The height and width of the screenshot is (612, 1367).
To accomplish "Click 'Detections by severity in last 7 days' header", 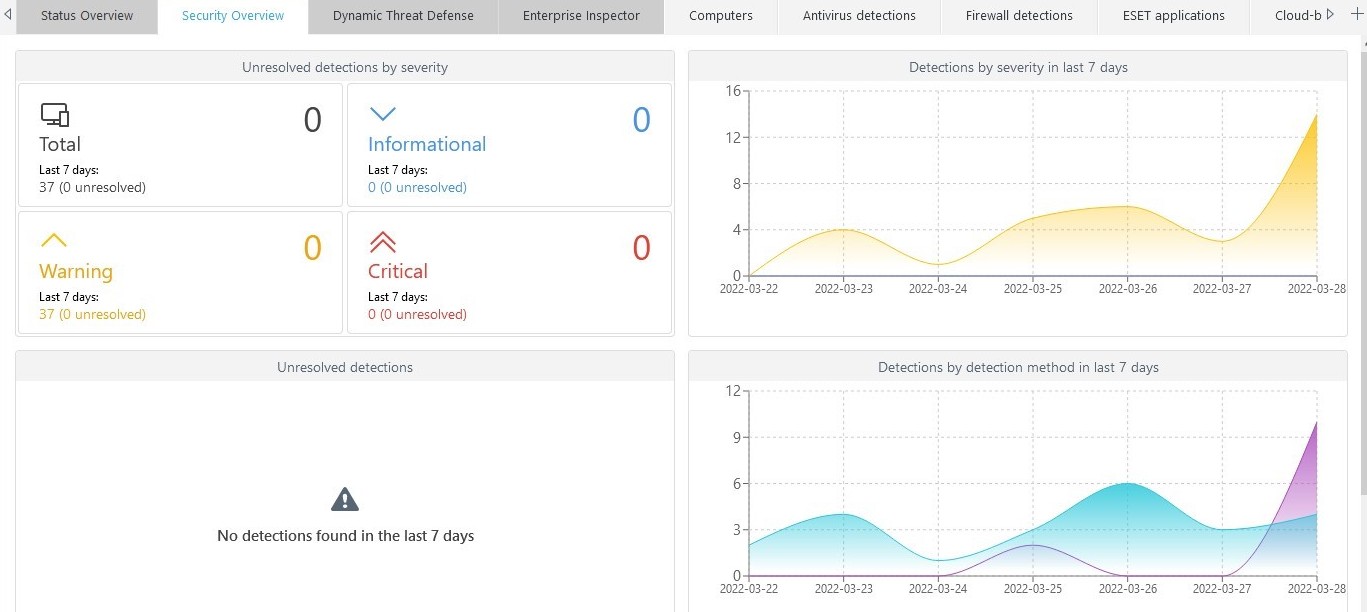I will click(1018, 67).
